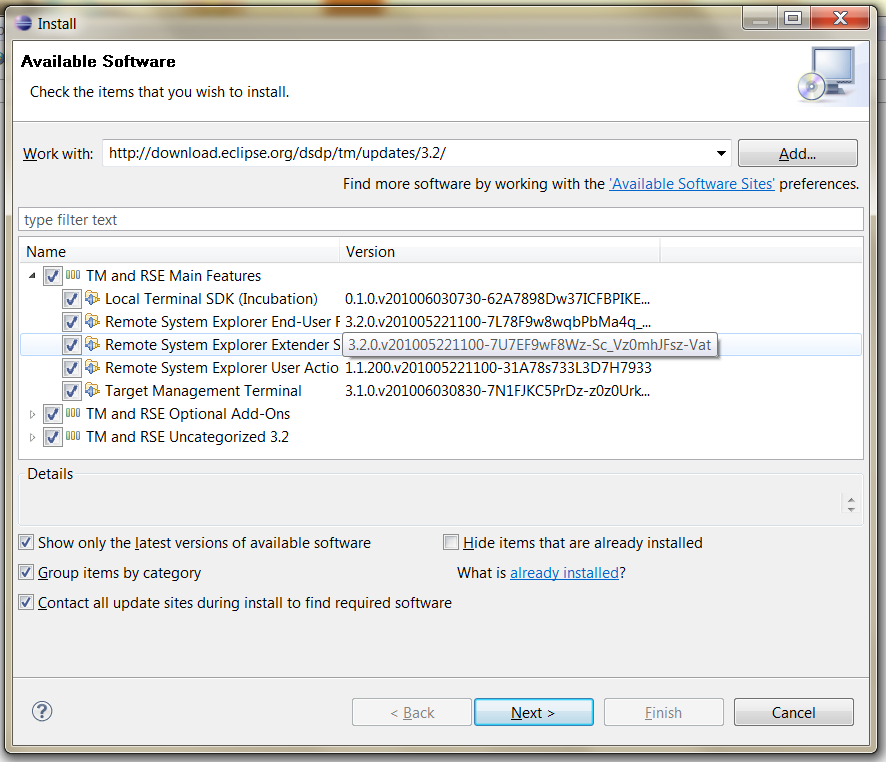Maximize the Install window
886x762 pixels.
tap(793, 18)
